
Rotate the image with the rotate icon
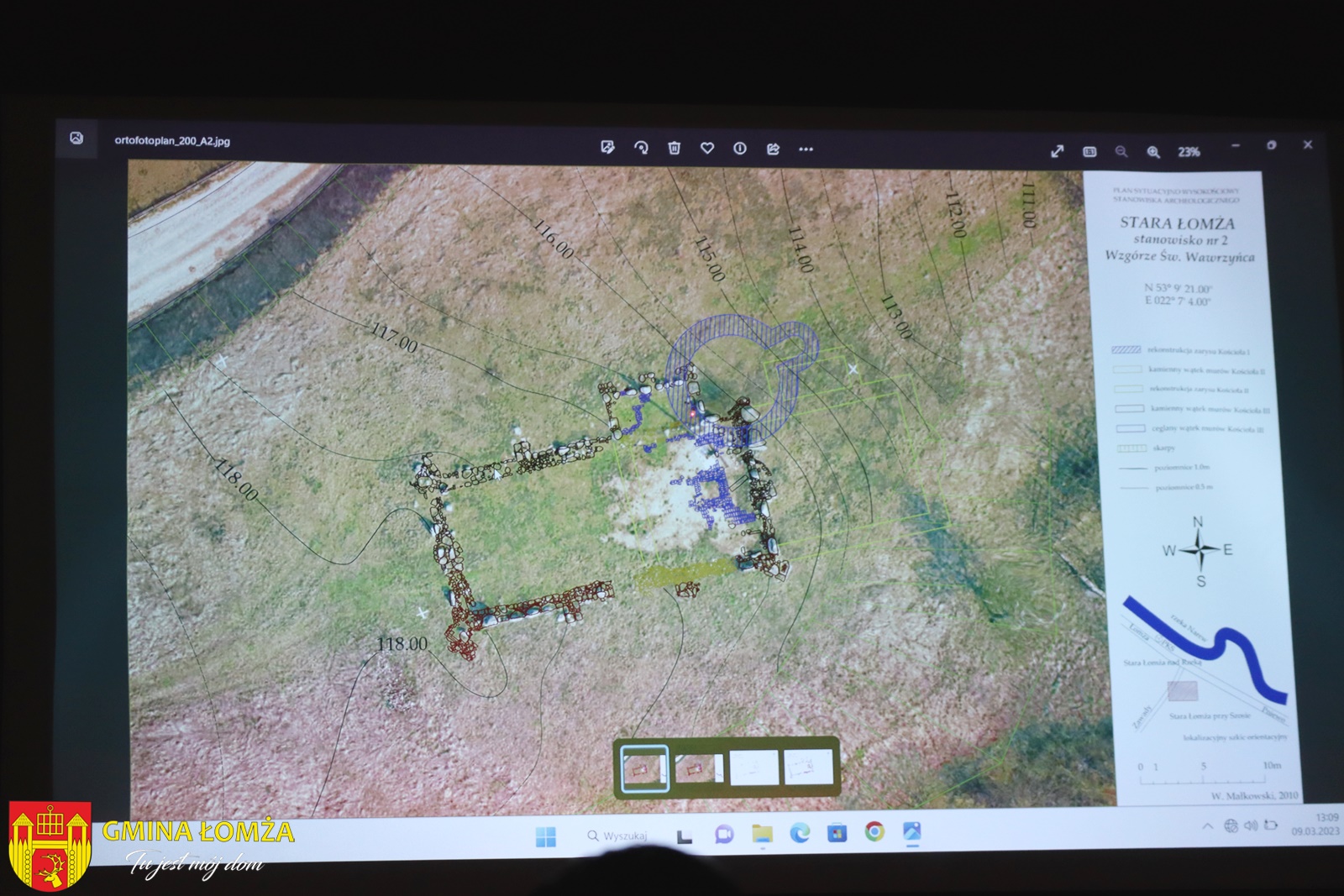(x=641, y=148)
